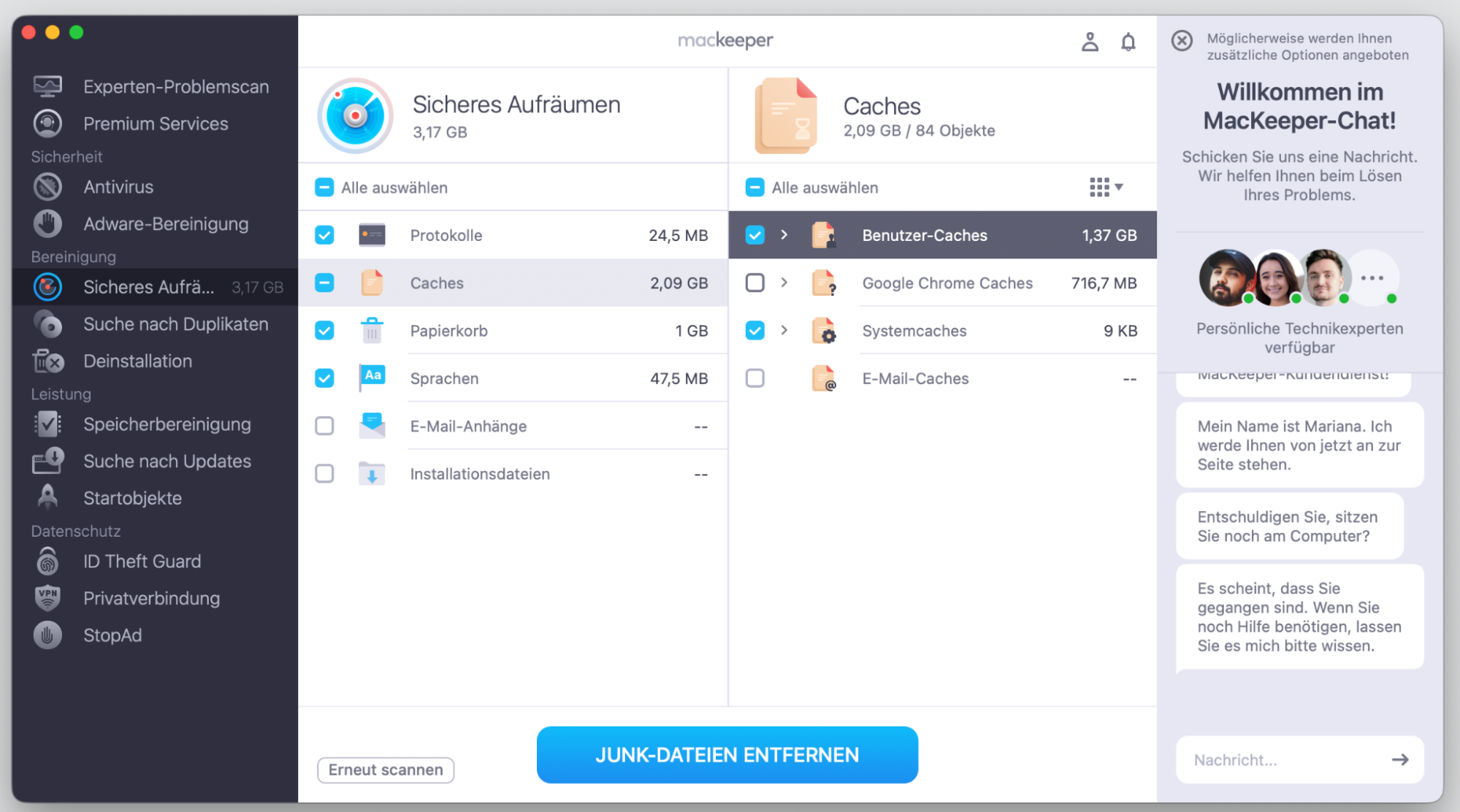The image size is (1460, 812).
Task: Click the Papierkorb trash can icon
Action: tap(372, 330)
